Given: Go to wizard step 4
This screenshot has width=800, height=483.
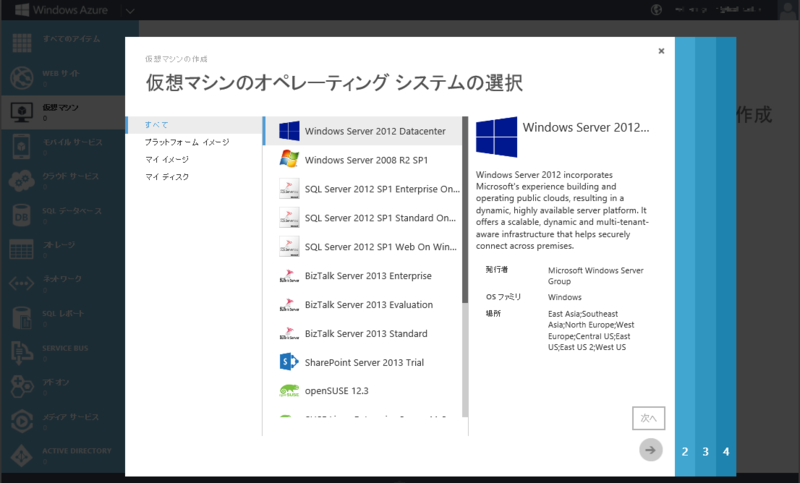Looking at the screenshot, I should click(x=726, y=451).
